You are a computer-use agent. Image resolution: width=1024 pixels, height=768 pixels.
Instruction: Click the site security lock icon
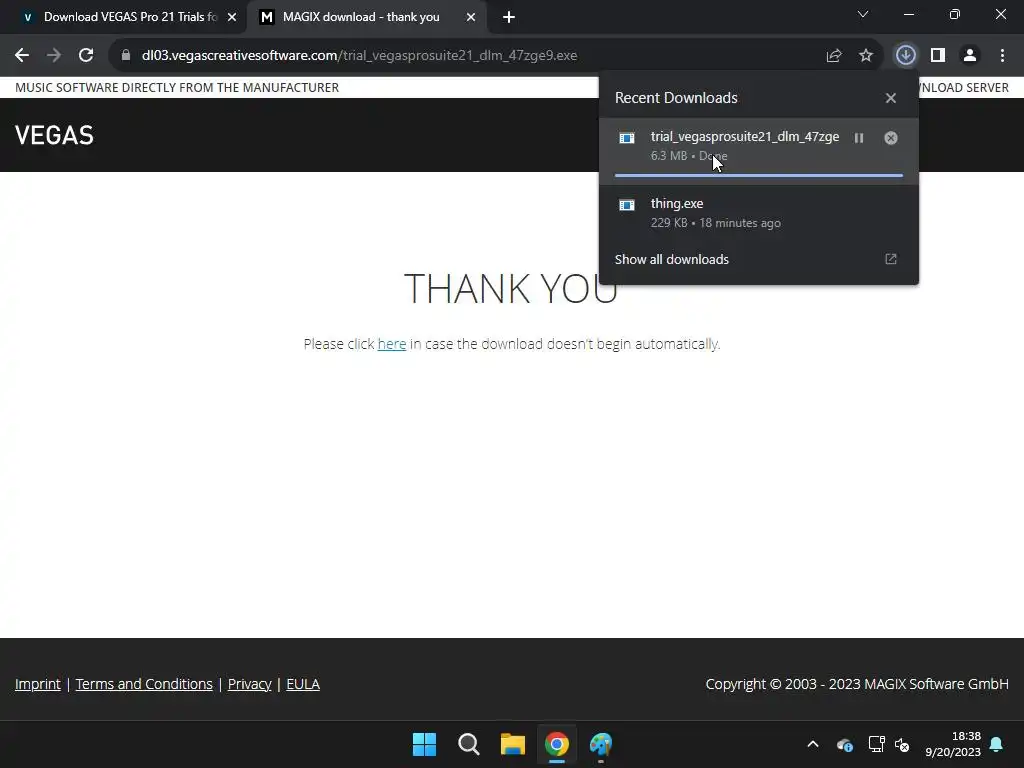pos(125,56)
